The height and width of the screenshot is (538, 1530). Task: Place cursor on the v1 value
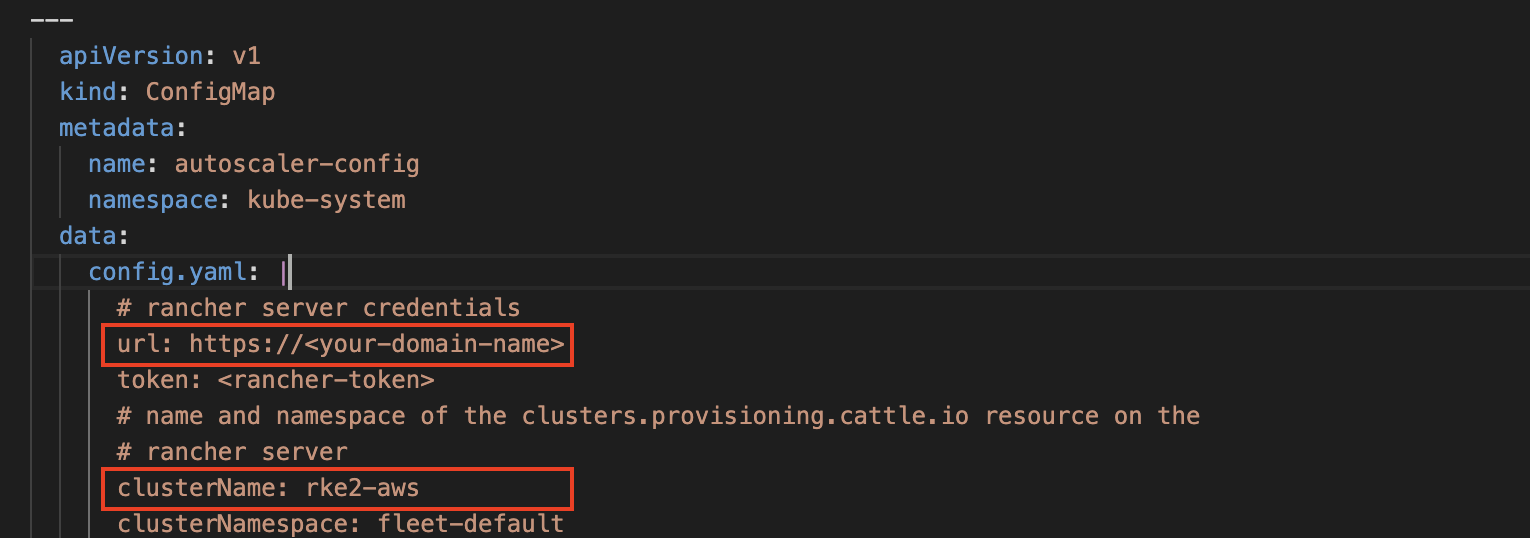point(246,56)
